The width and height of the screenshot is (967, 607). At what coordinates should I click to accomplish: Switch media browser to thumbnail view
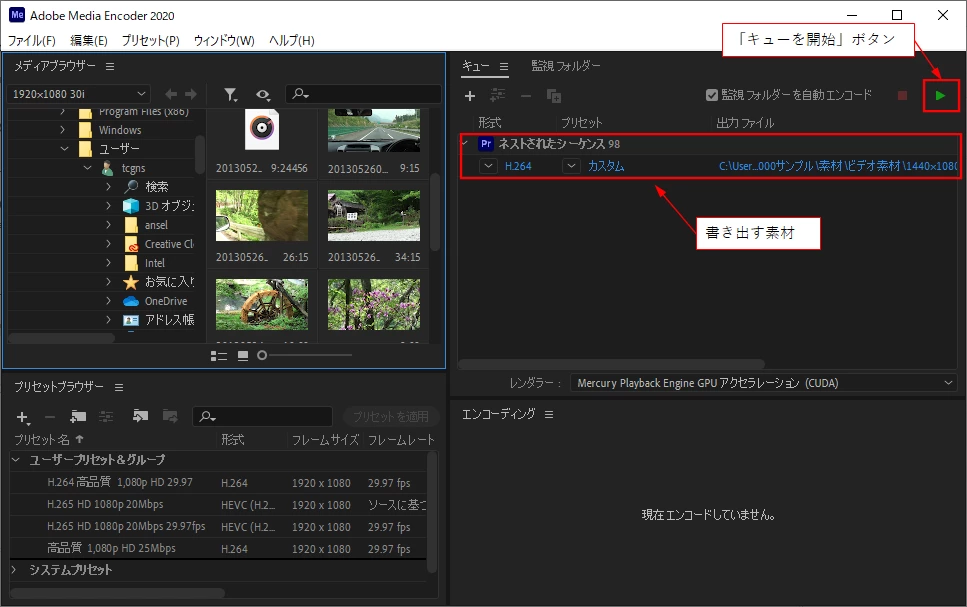[243, 356]
